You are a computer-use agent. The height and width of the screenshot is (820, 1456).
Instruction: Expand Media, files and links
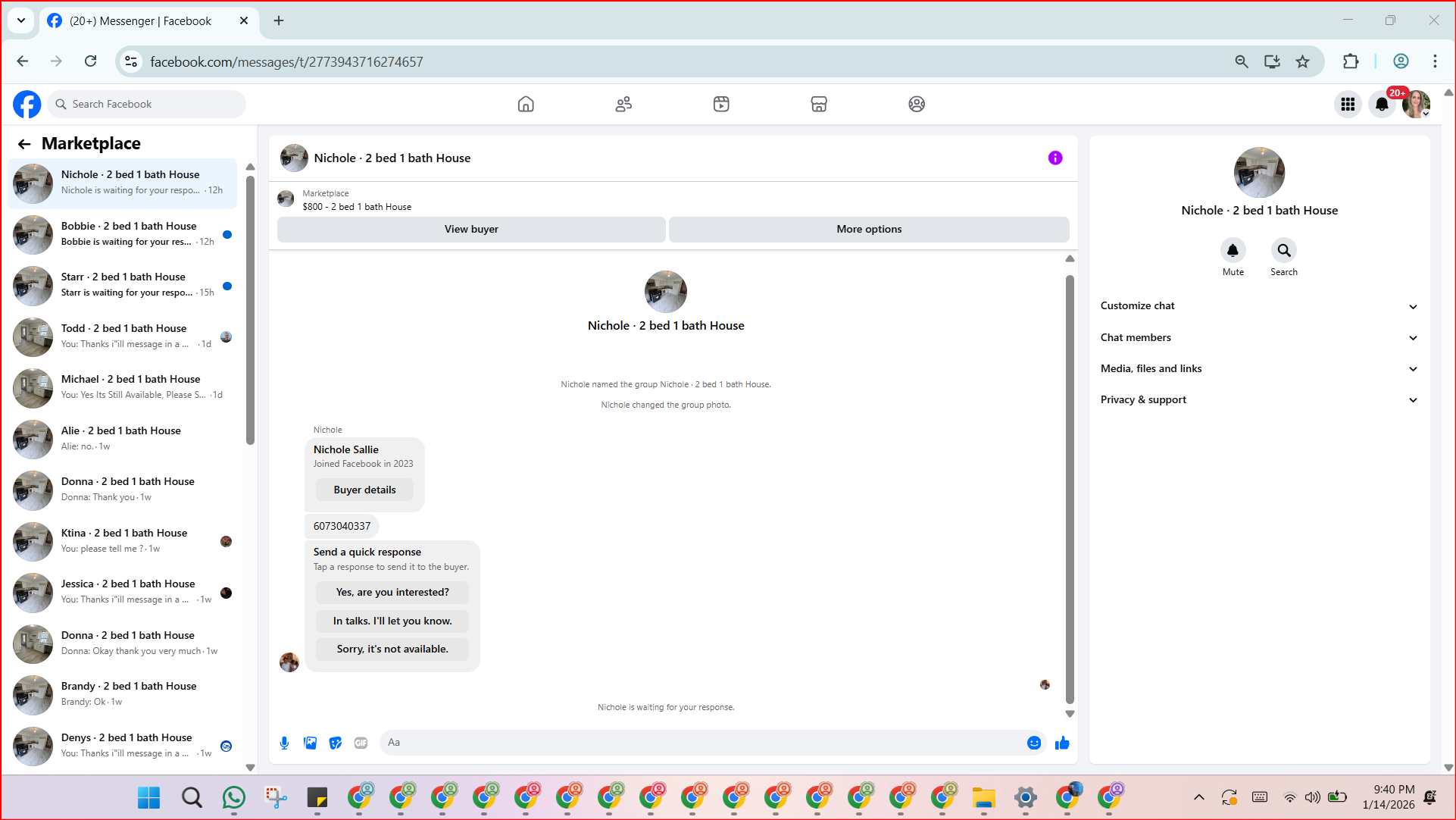click(1258, 368)
